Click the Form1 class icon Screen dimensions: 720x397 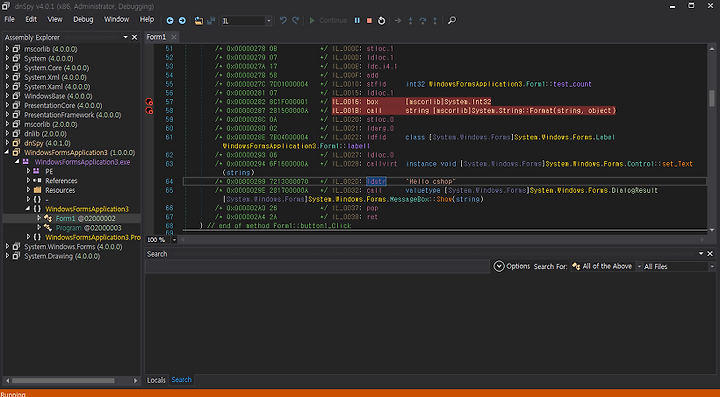coord(48,218)
